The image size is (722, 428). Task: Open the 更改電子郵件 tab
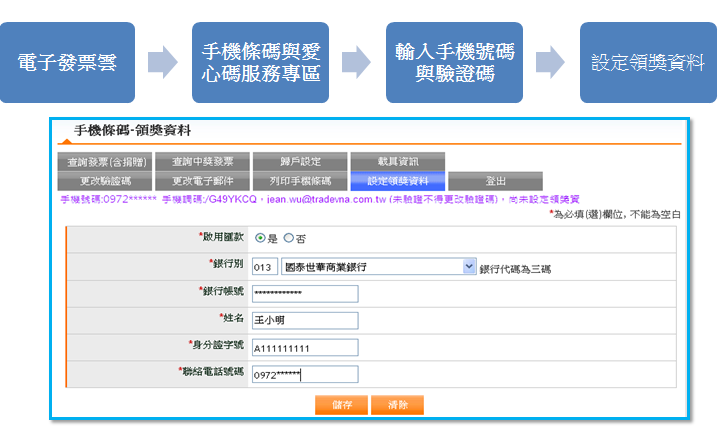click(x=202, y=181)
